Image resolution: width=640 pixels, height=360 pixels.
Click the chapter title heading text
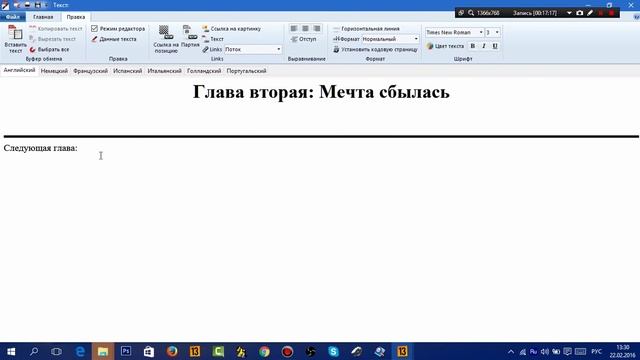(x=321, y=91)
